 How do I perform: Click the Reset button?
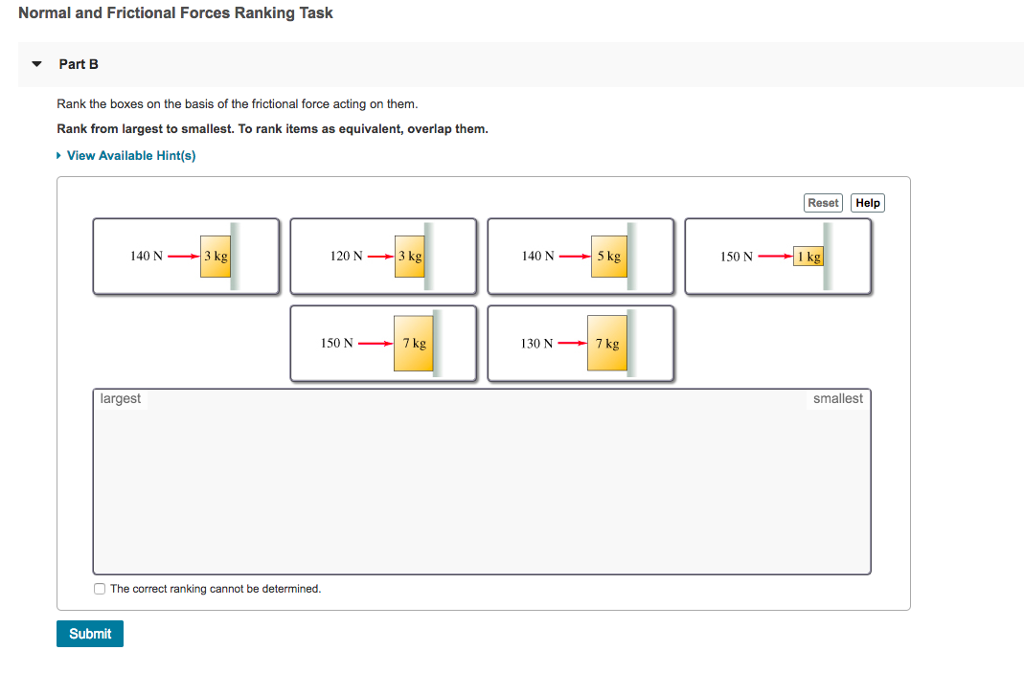click(822, 202)
